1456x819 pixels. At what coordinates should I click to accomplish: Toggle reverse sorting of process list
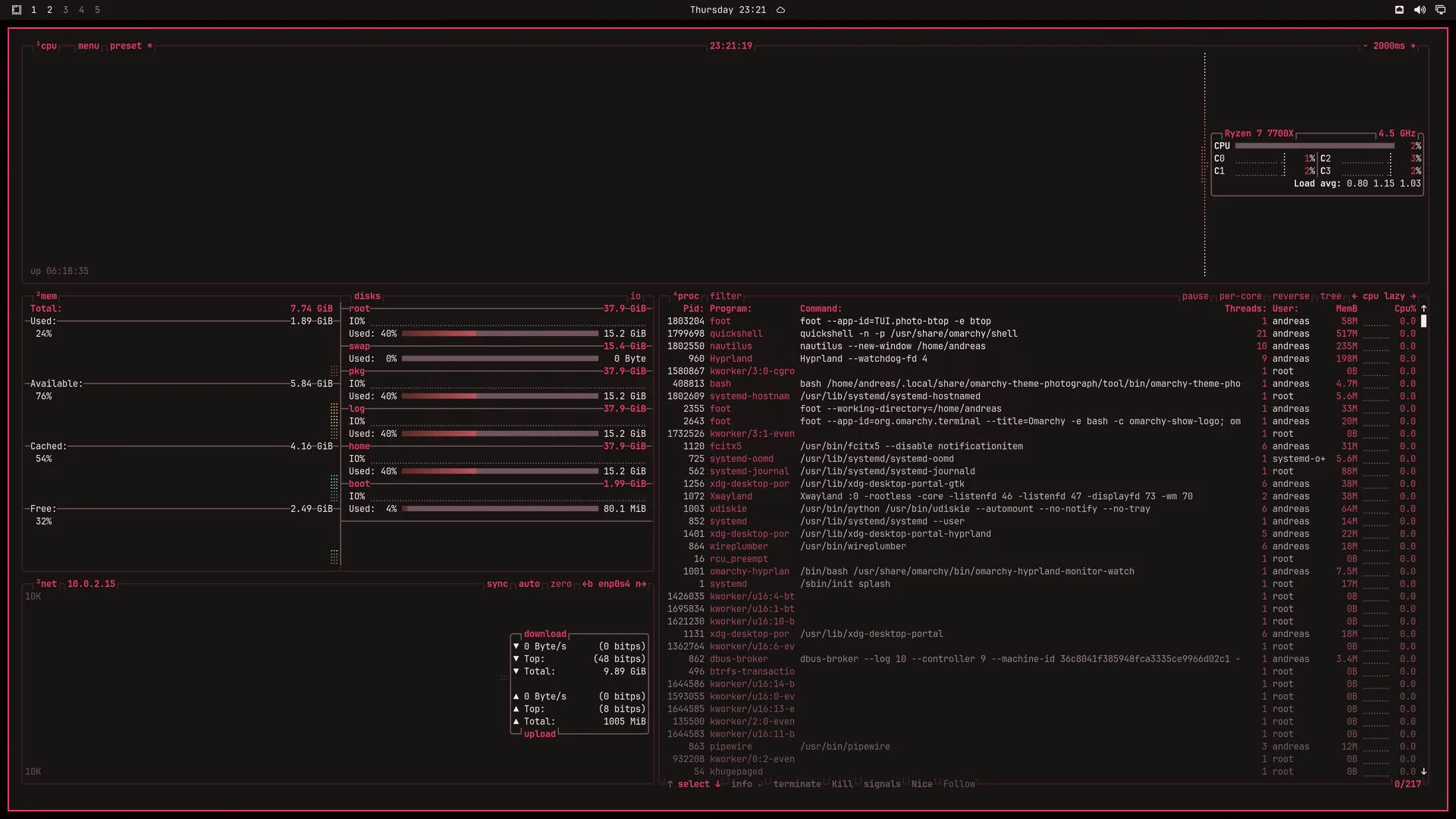coord(1291,297)
